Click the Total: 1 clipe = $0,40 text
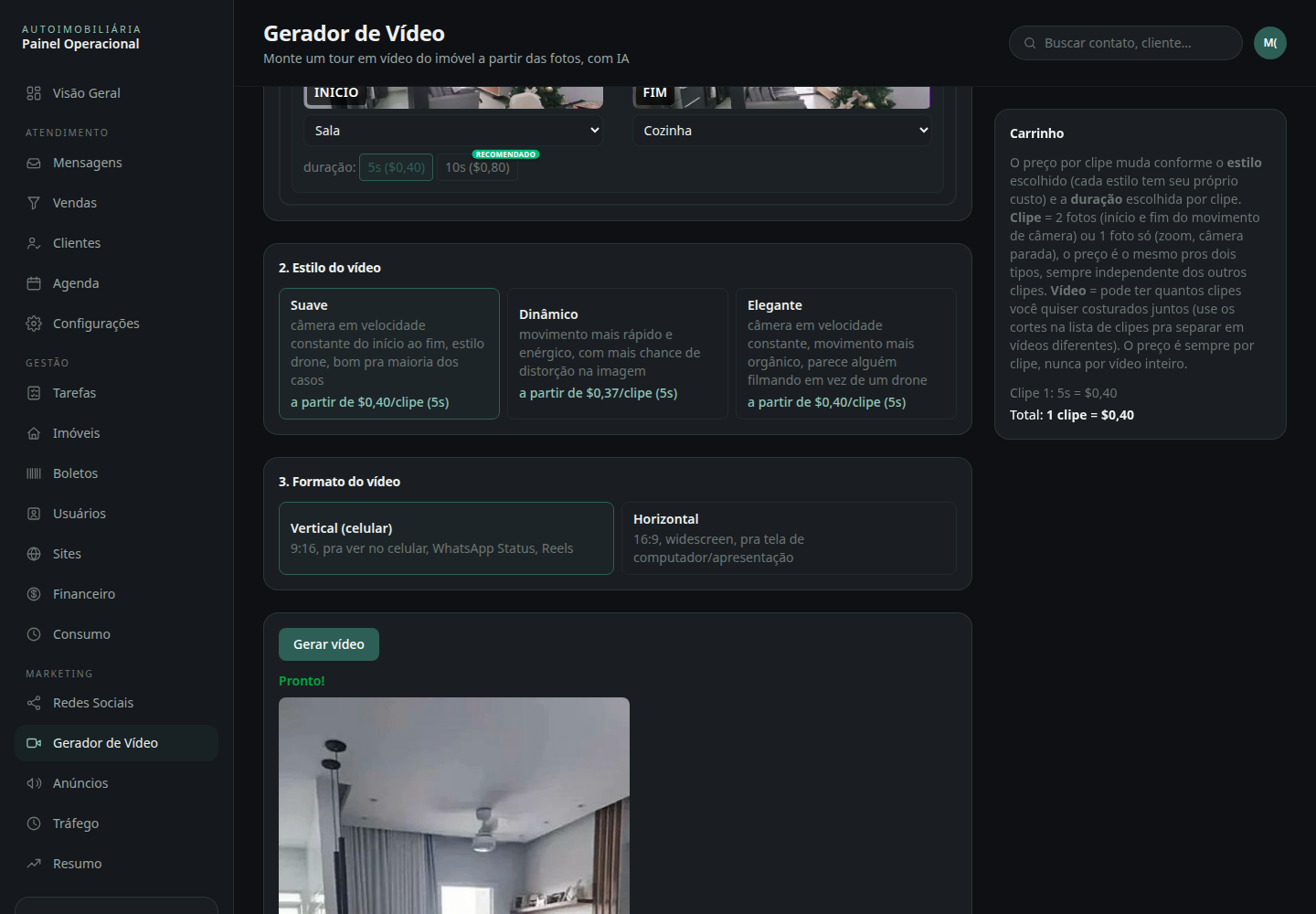Viewport: 1316px width, 914px height. click(1072, 415)
